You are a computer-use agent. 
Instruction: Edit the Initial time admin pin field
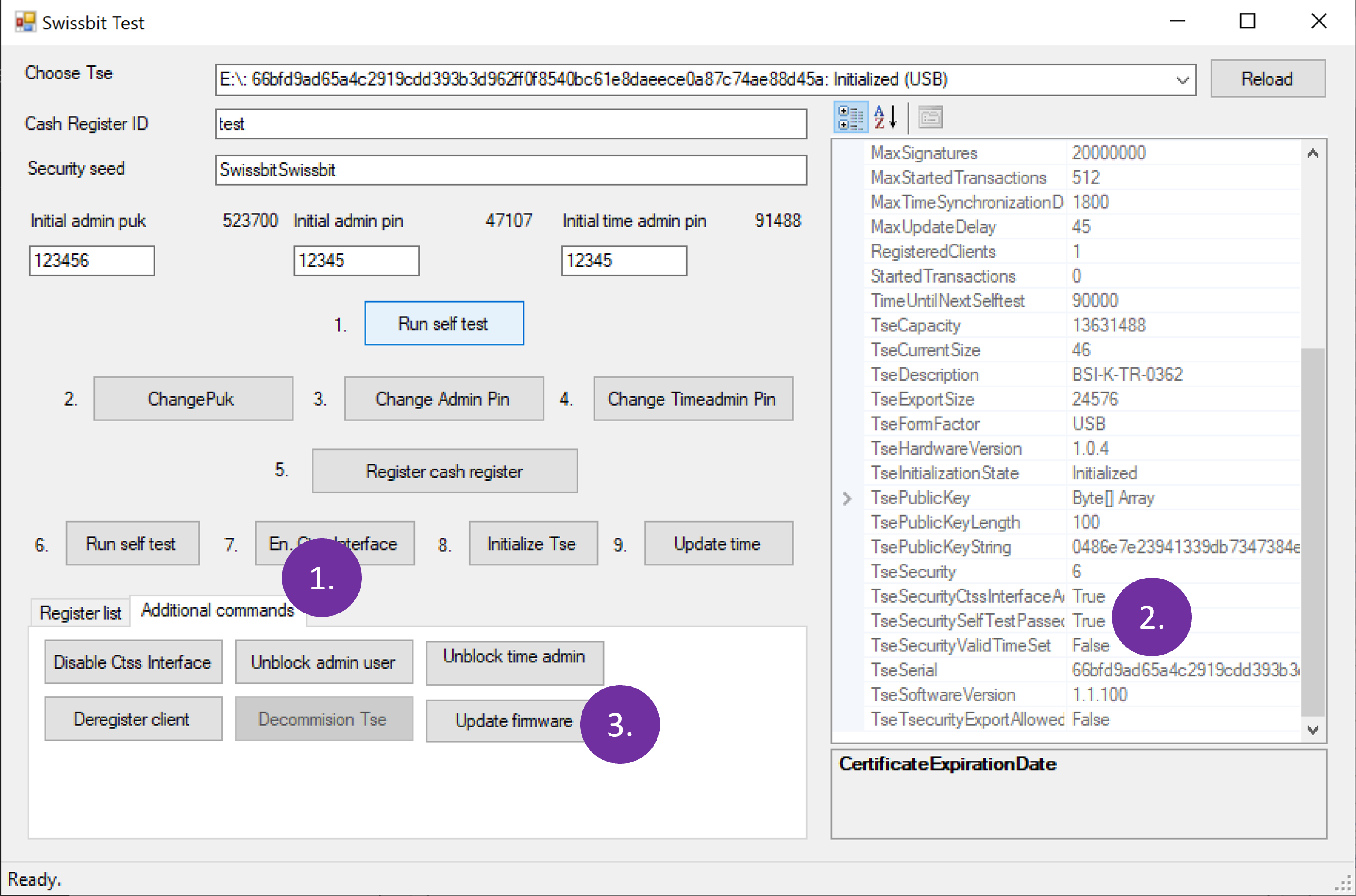(x=624, y=261)
